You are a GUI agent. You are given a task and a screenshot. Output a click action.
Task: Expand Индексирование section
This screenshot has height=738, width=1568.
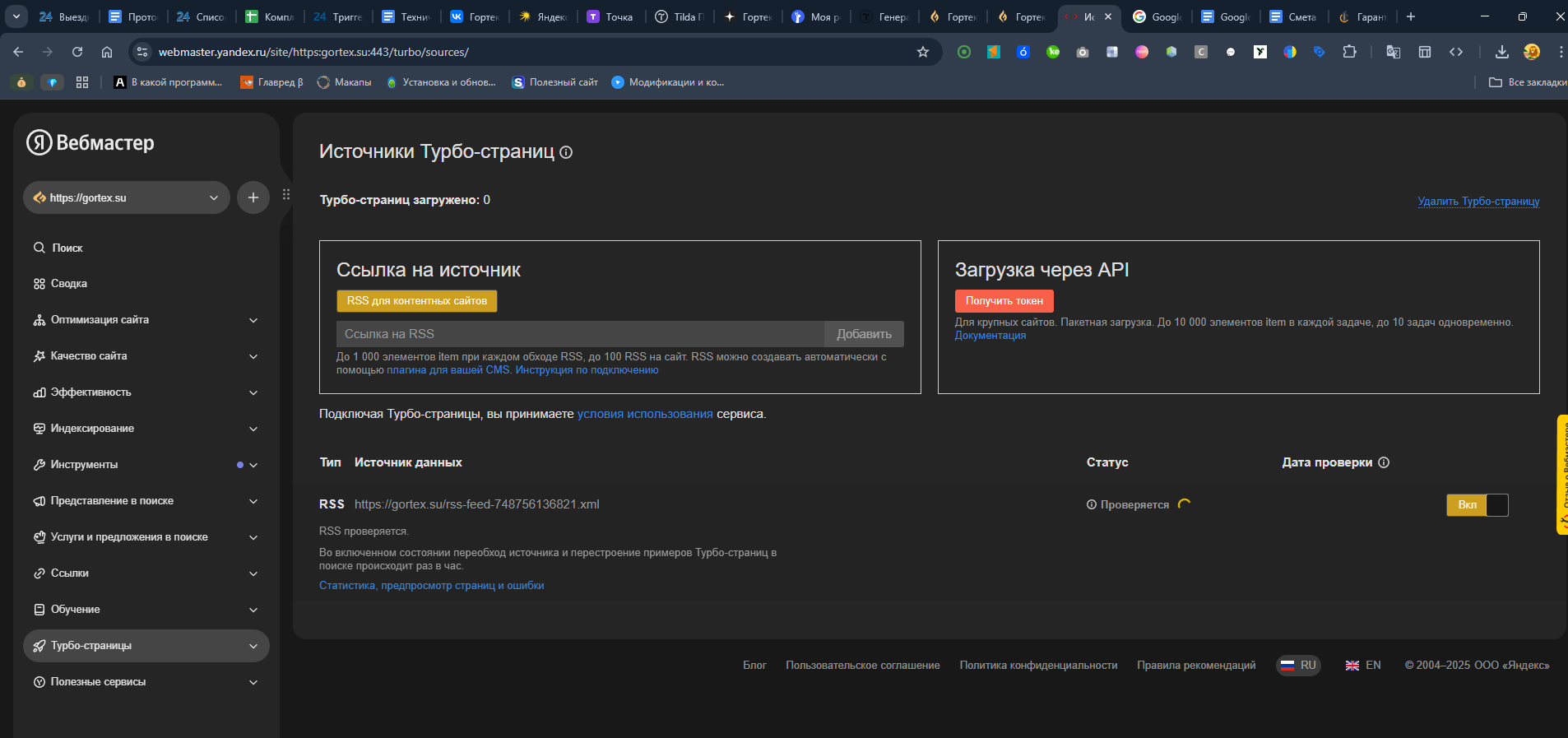[146, 429]
